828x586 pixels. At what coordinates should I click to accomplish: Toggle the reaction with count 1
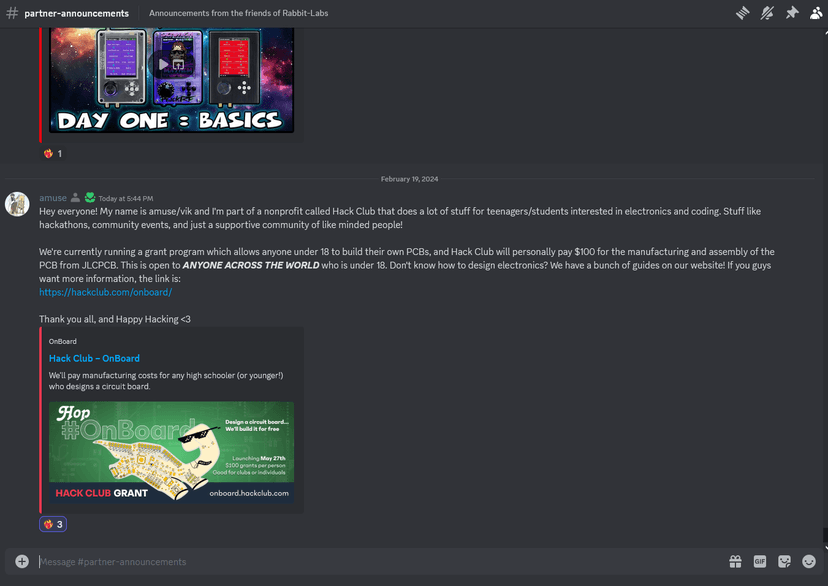[x=53, y=154]
